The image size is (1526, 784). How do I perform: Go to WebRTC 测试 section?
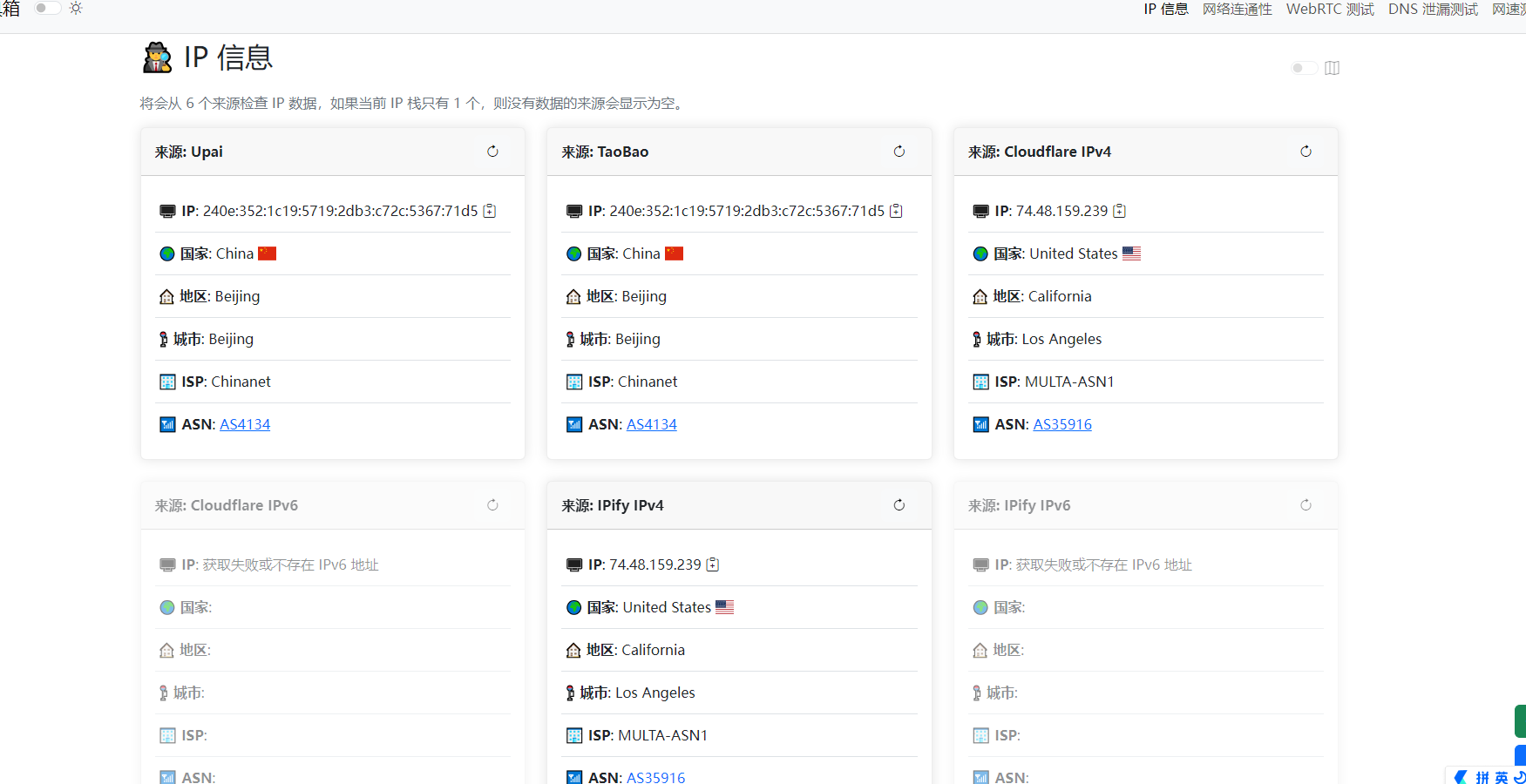[x=1330, y=9]
